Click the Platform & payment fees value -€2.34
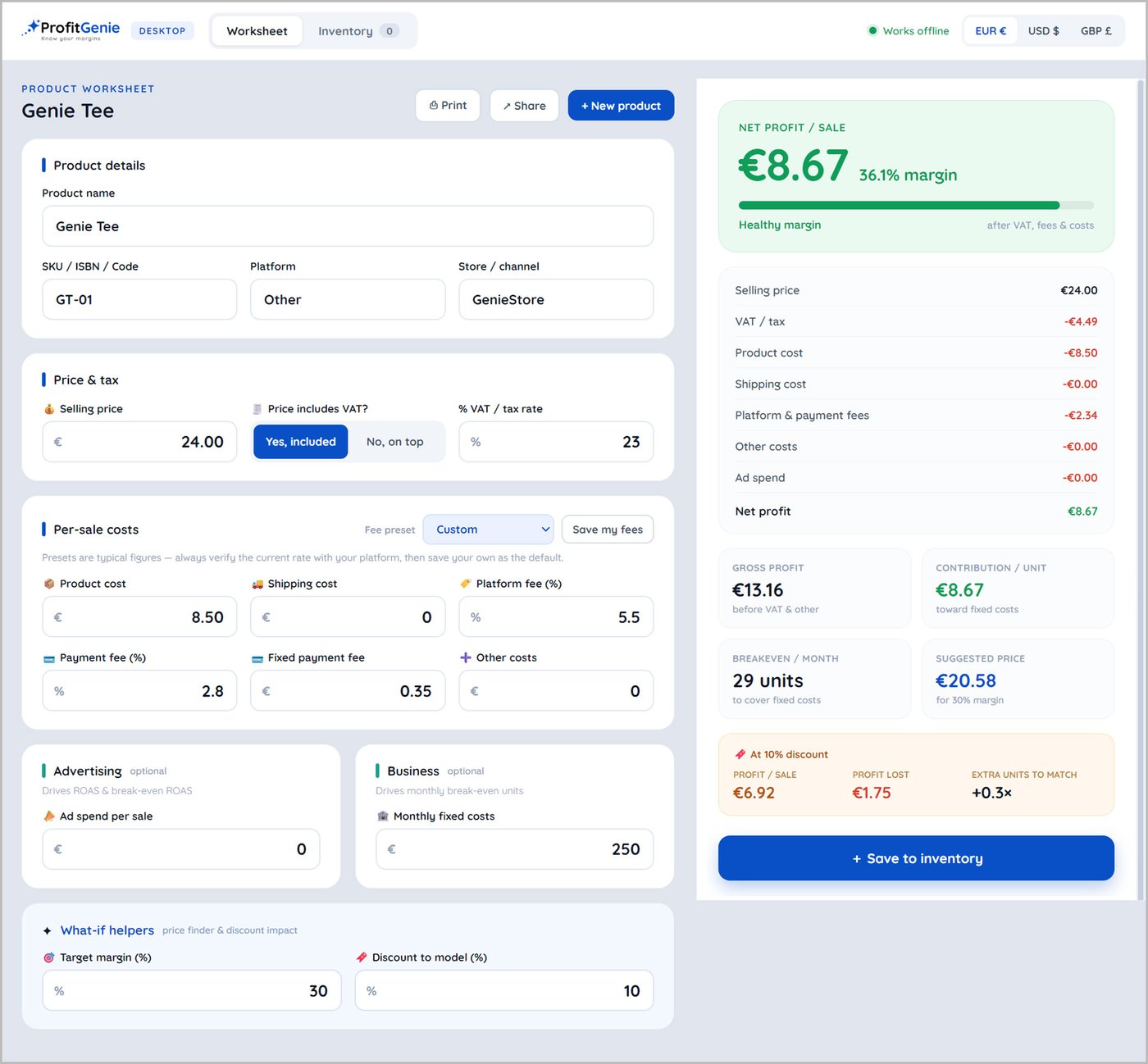Viewport: 1148px width, 1064px height. pyautogui.click(x=1081, y=416)
